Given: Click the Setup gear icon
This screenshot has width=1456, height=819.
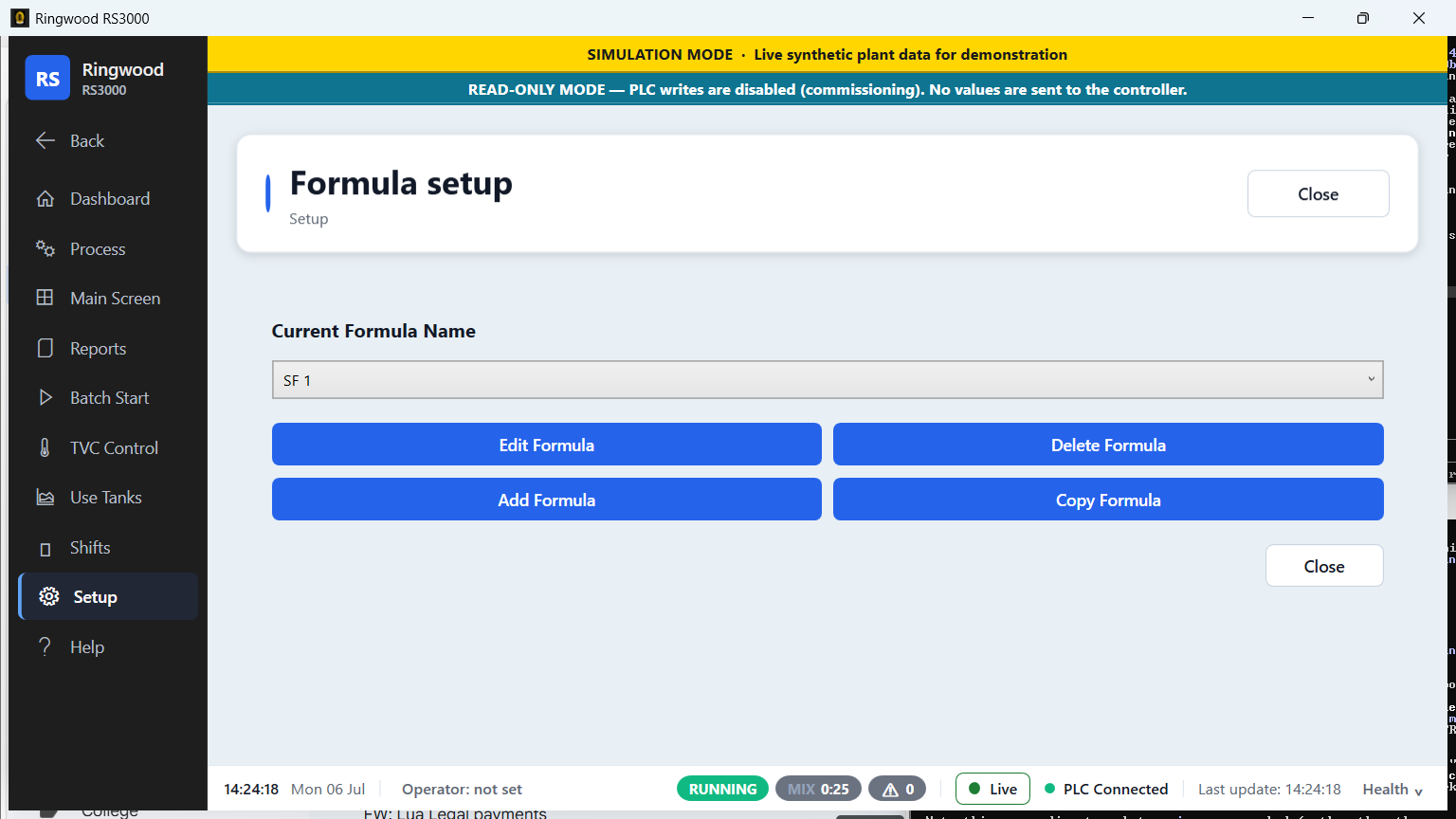Looking at the screenshot, I should [x=48, y=597].
